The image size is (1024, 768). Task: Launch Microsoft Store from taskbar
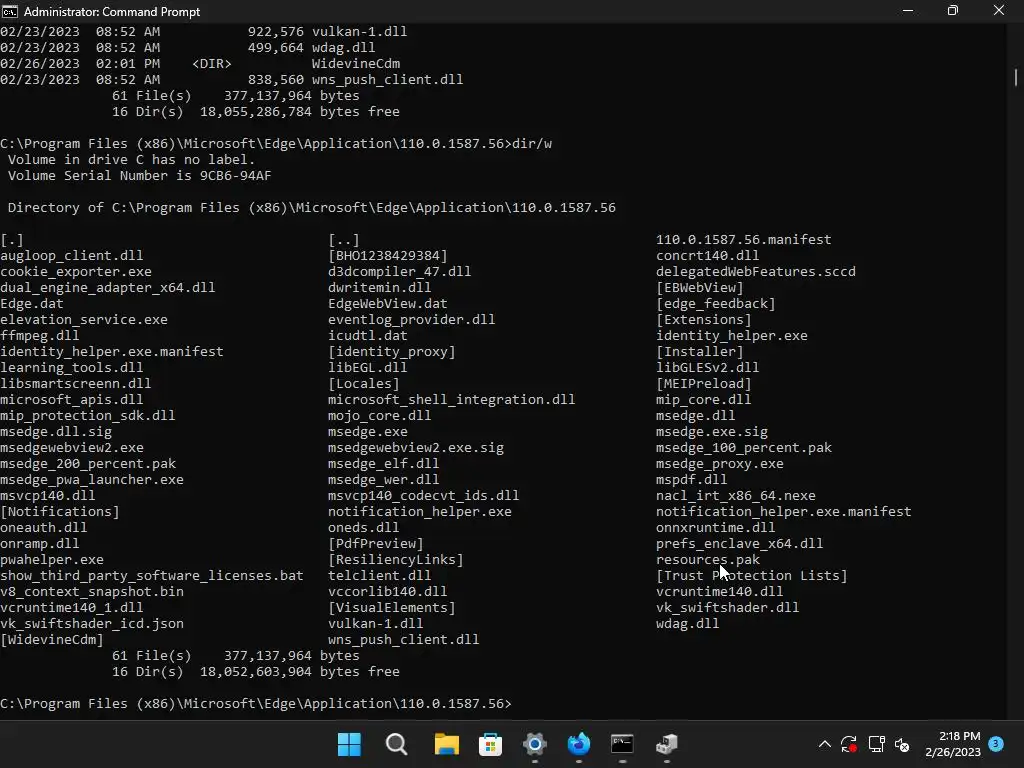[x=490, y=744]
